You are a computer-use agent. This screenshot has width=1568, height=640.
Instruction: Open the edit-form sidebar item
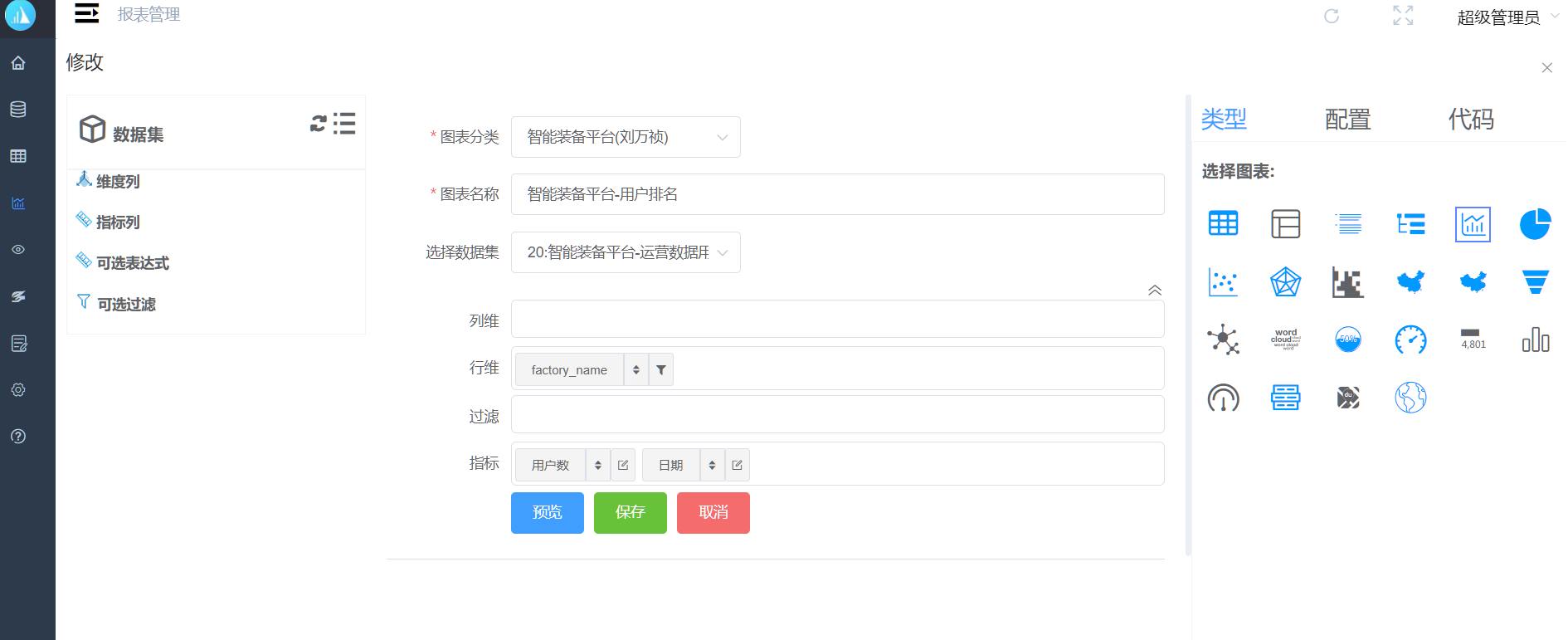(18, 343)
